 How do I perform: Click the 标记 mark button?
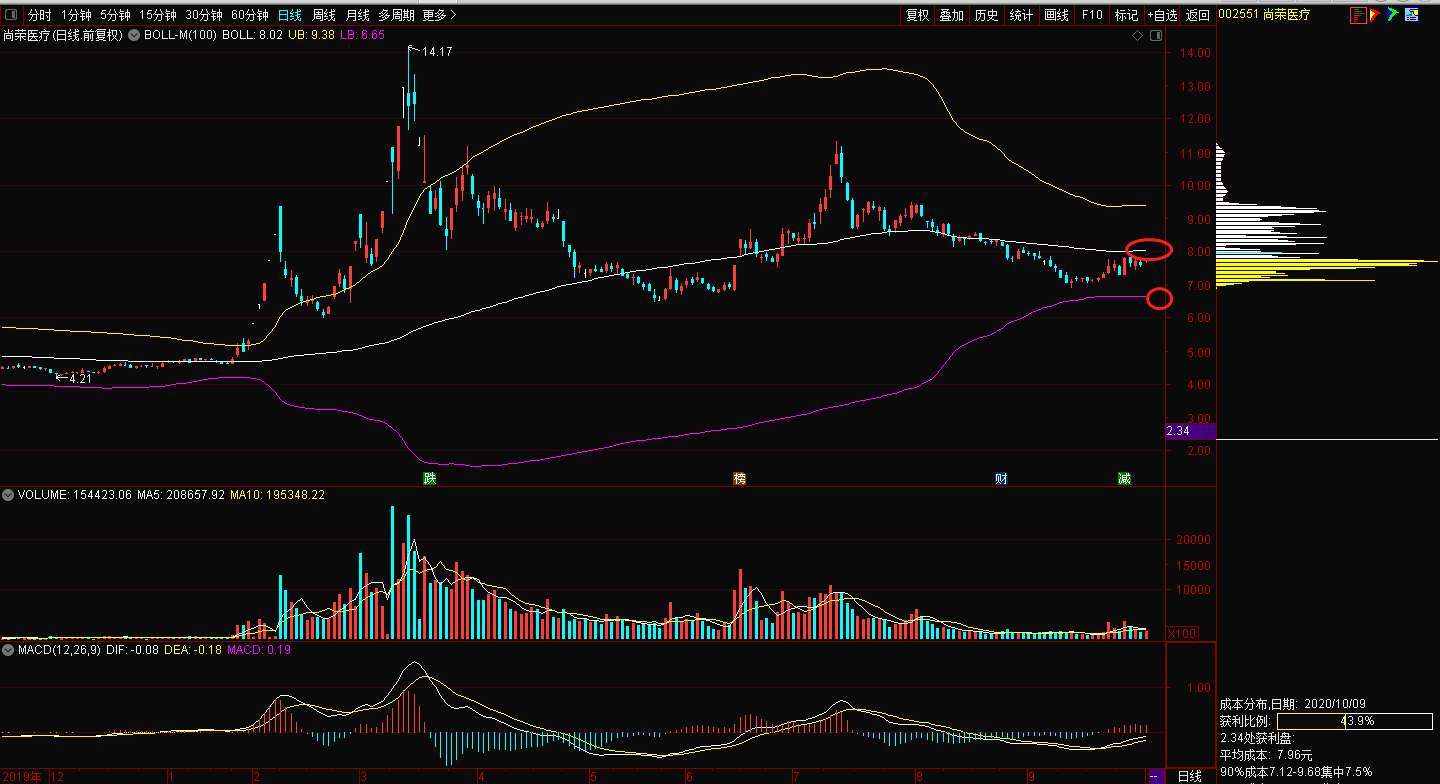pyautogui.click(x=1126, y=15)
